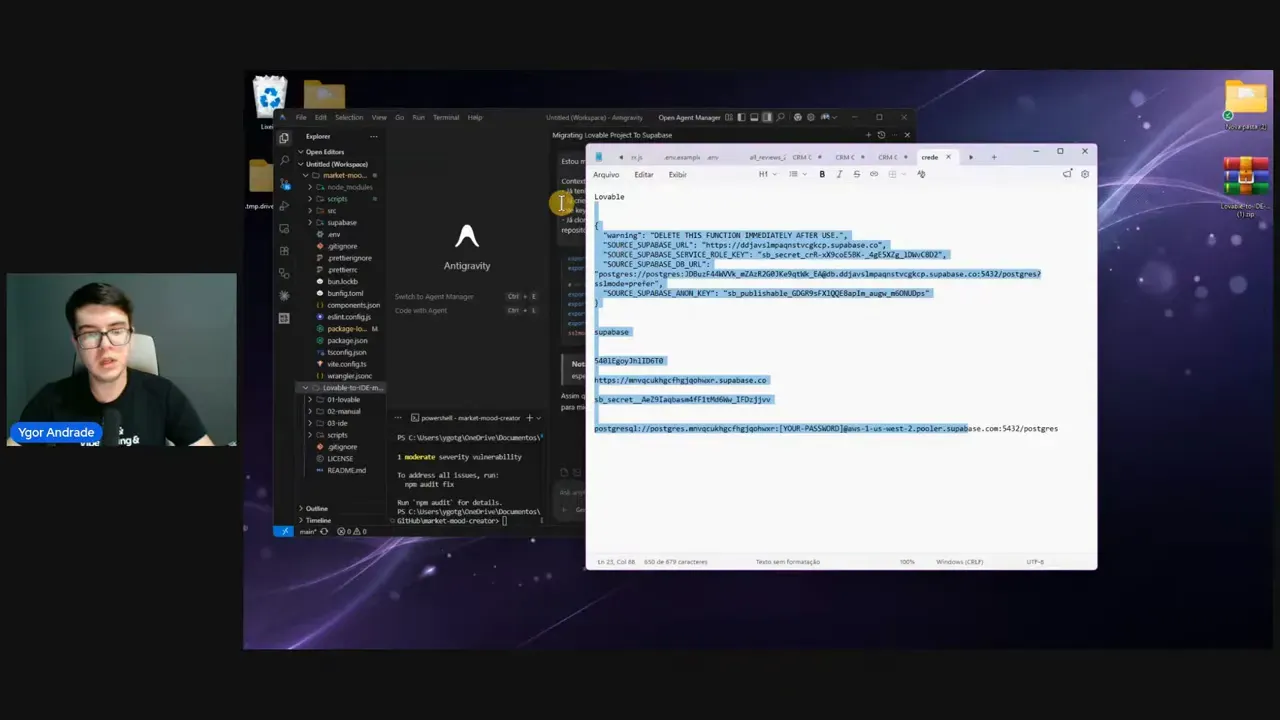
Task: Open the Exibir menu in Notepad
Action: click(x=678, y=175)
